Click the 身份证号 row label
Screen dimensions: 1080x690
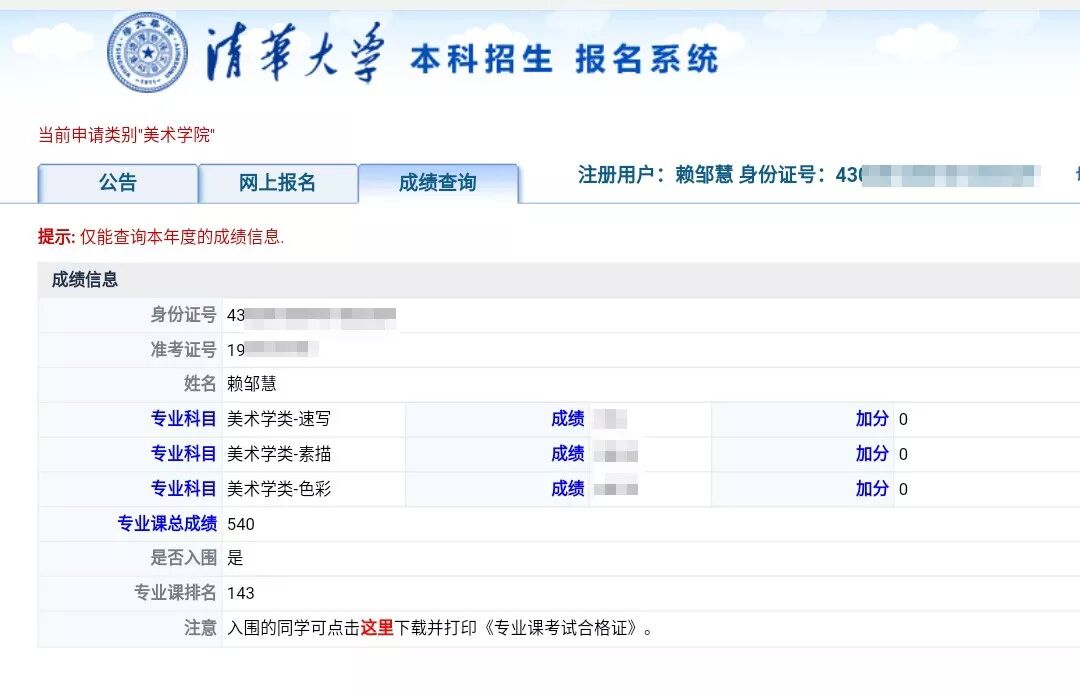pos(183,315)
